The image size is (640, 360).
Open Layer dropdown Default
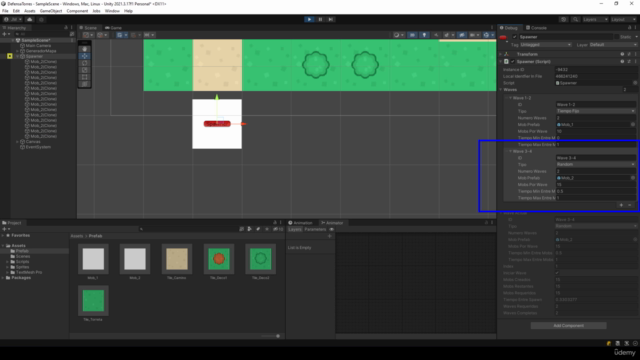pyautogui.click(x=613, y=45)
